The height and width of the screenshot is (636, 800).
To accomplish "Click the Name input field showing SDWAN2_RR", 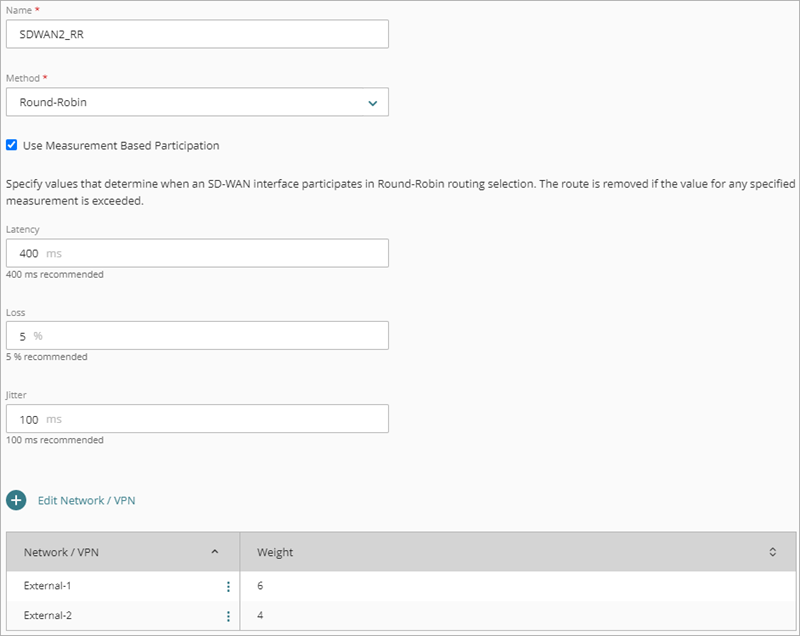I will (x=196, y=33).
